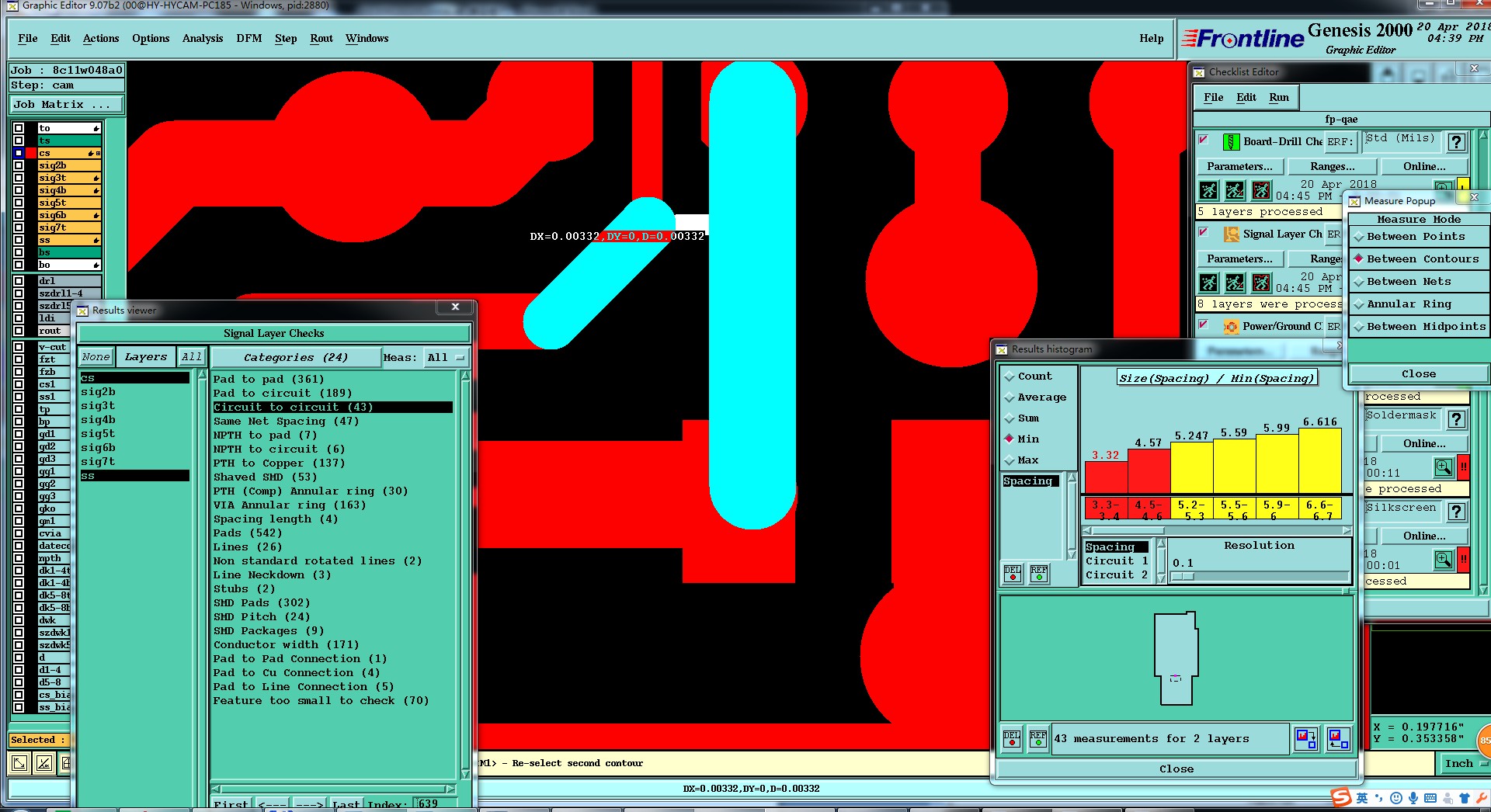Click REF icon under histogram Spacing list
Viewport: 1491px width, 812px height.
point(1039,574)
